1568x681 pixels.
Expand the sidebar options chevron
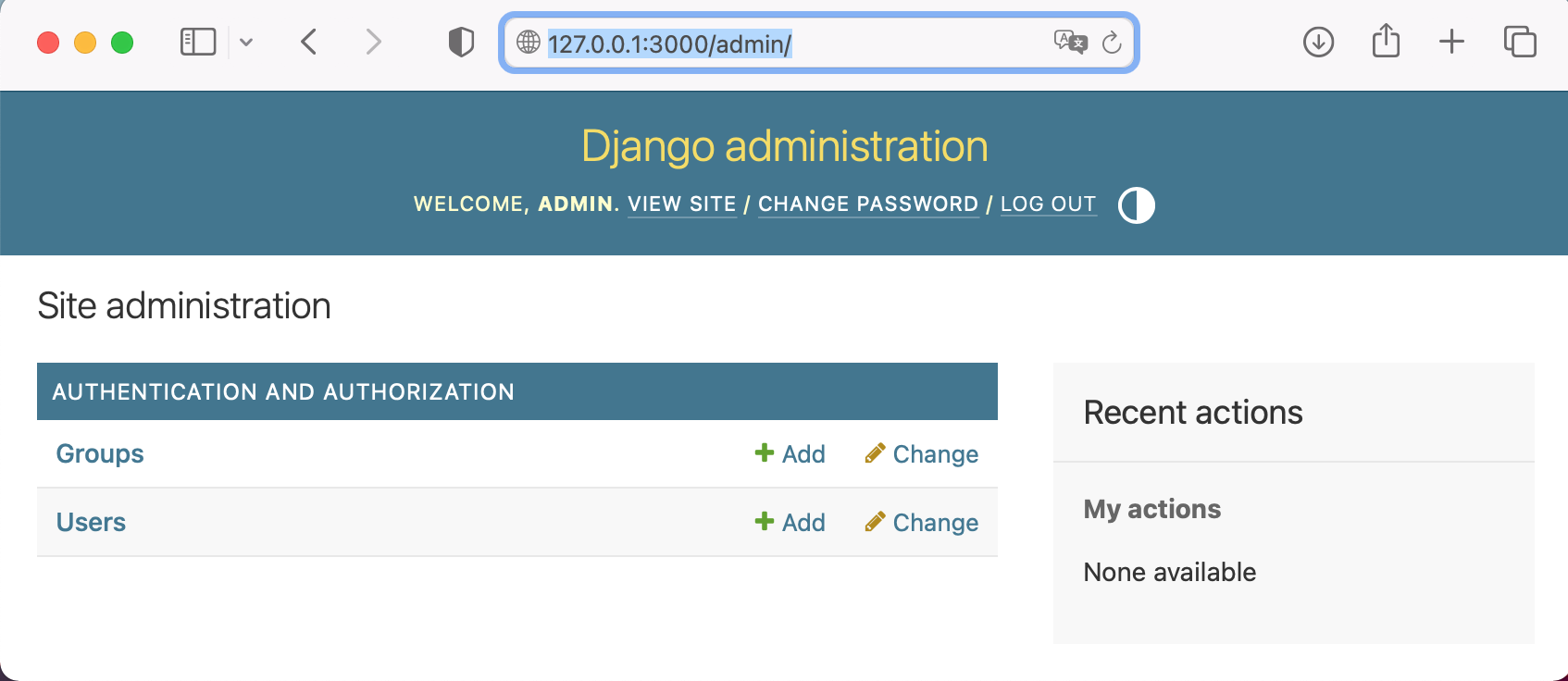(x=246, y=42)
